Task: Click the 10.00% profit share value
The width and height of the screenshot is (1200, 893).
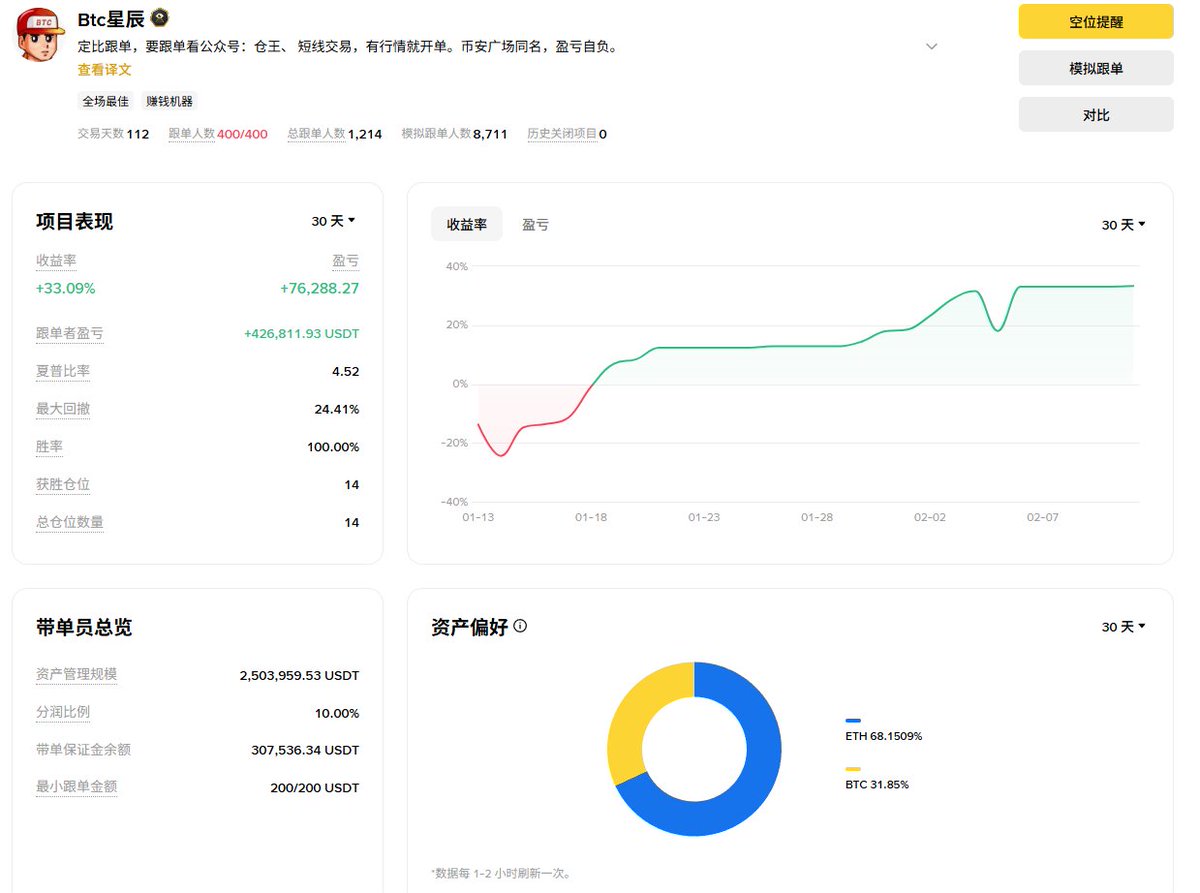Action: (337, 714)
